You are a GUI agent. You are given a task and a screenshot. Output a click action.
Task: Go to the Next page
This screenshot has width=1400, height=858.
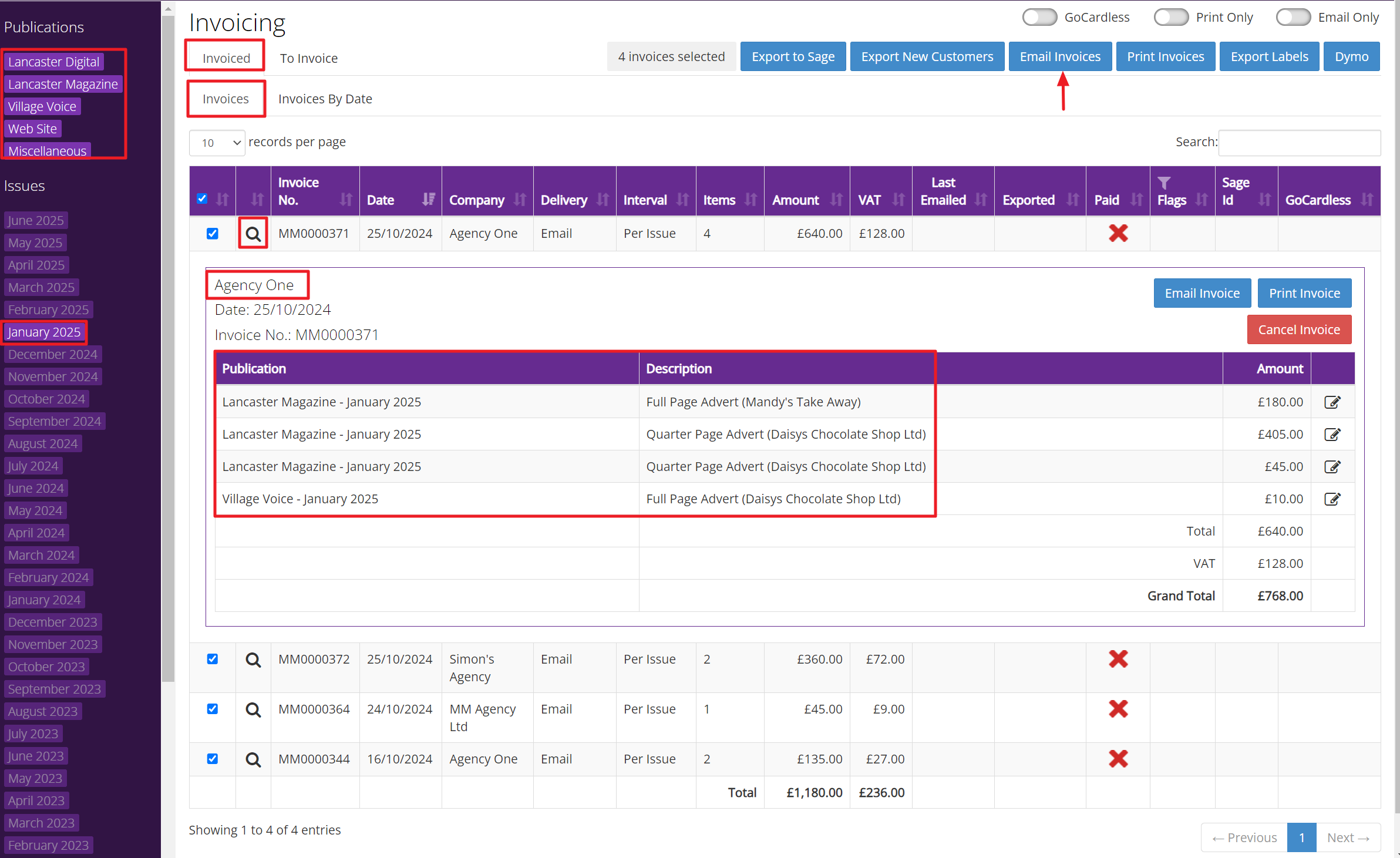[1348, 837]
